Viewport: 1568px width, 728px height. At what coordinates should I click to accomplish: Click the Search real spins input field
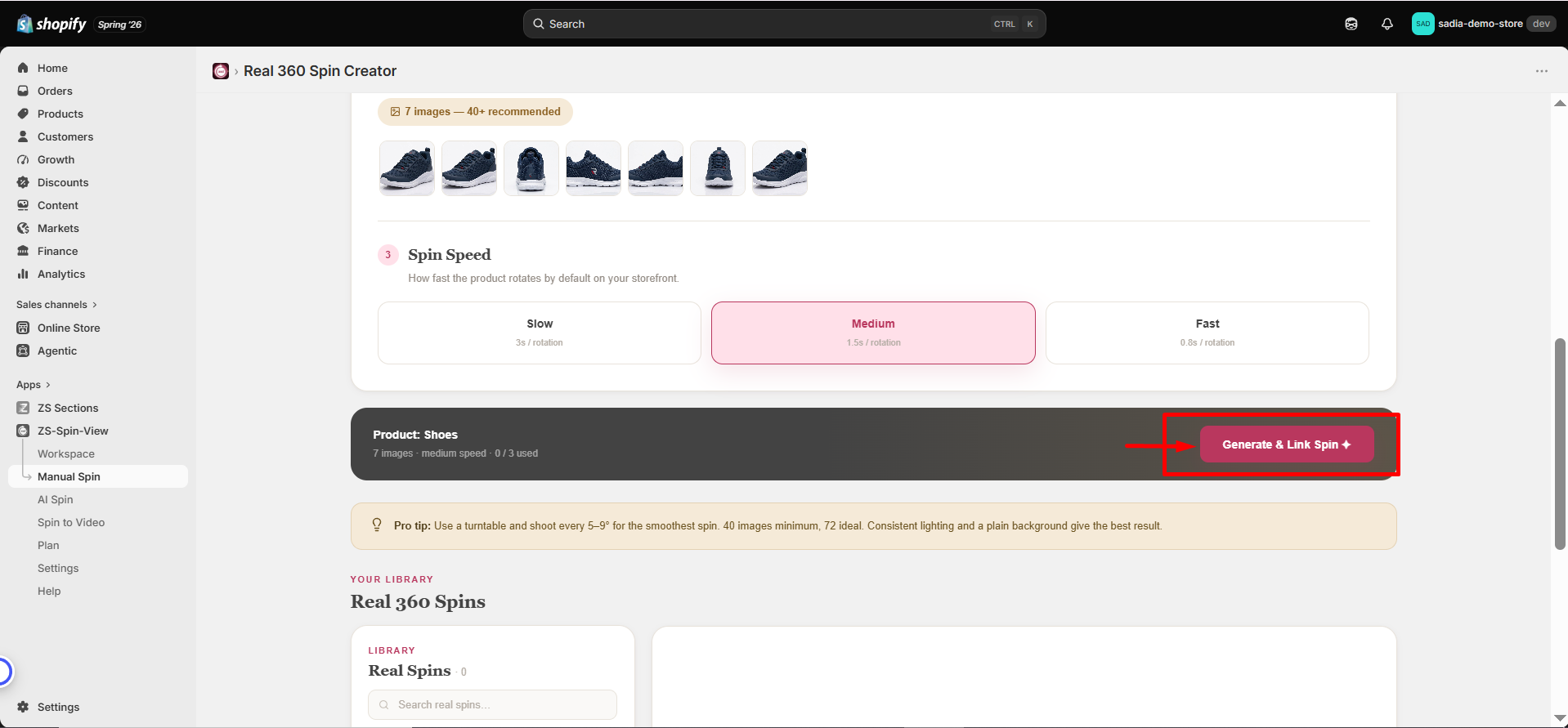pyautogui.click(x=492, y=704)
